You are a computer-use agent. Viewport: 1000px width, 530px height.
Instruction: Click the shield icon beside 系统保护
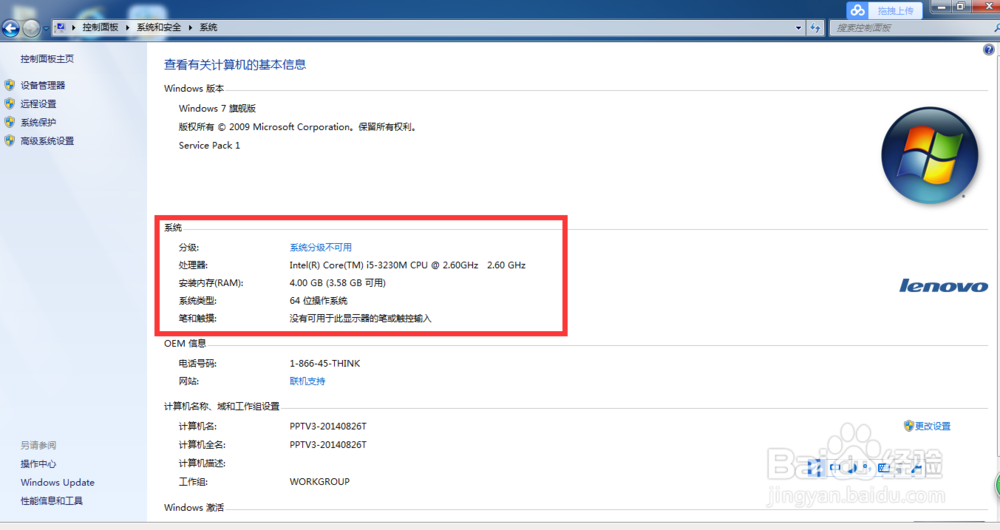click(10, 122)
